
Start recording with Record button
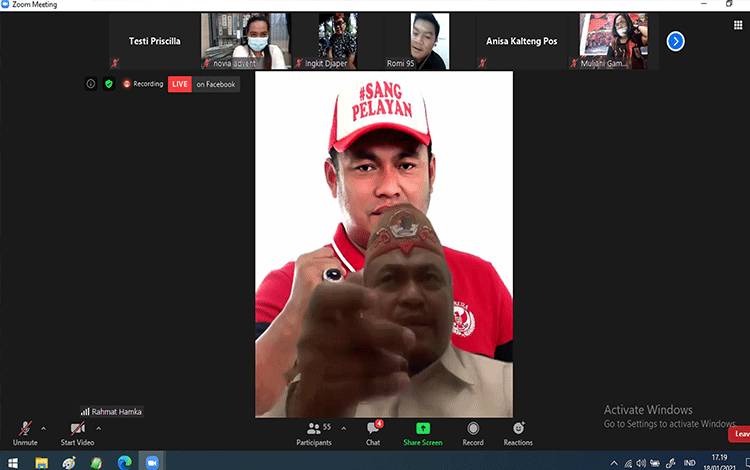[473, 434]
